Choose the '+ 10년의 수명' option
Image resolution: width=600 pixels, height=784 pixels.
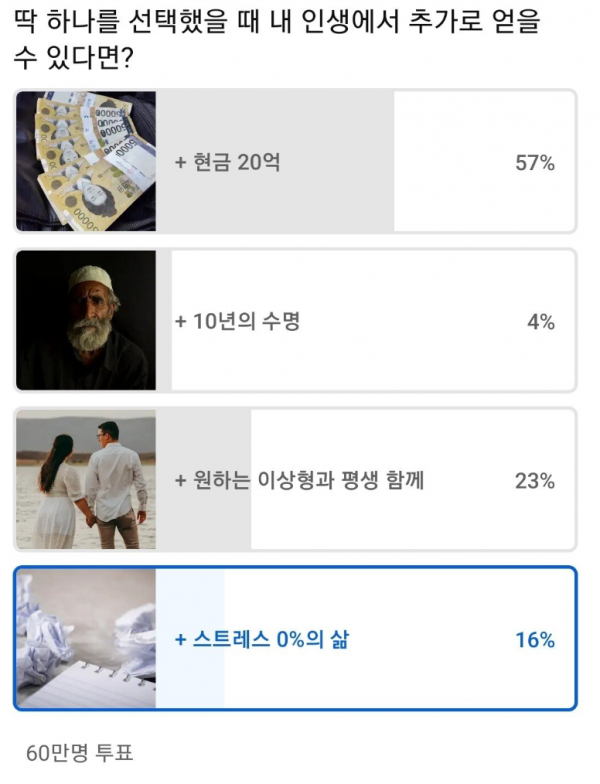coord(238,322)
